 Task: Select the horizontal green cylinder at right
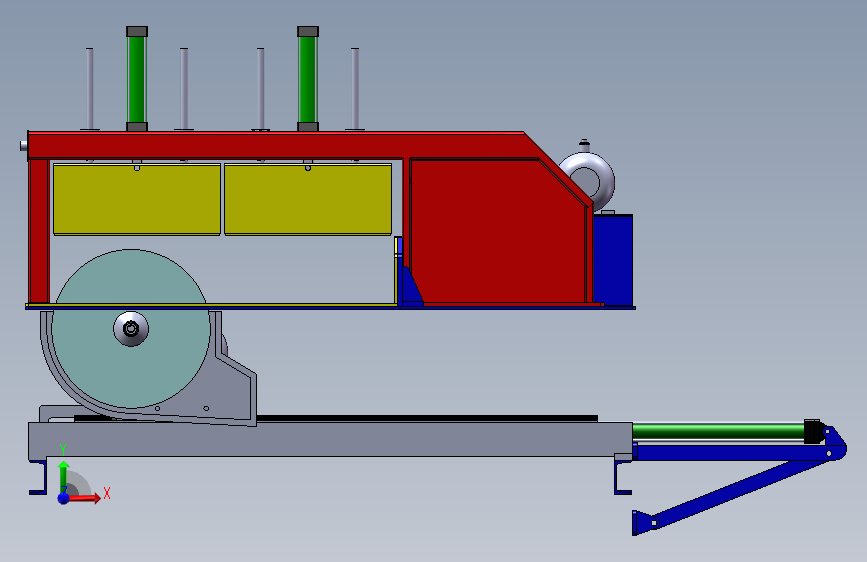click(718, 431)
